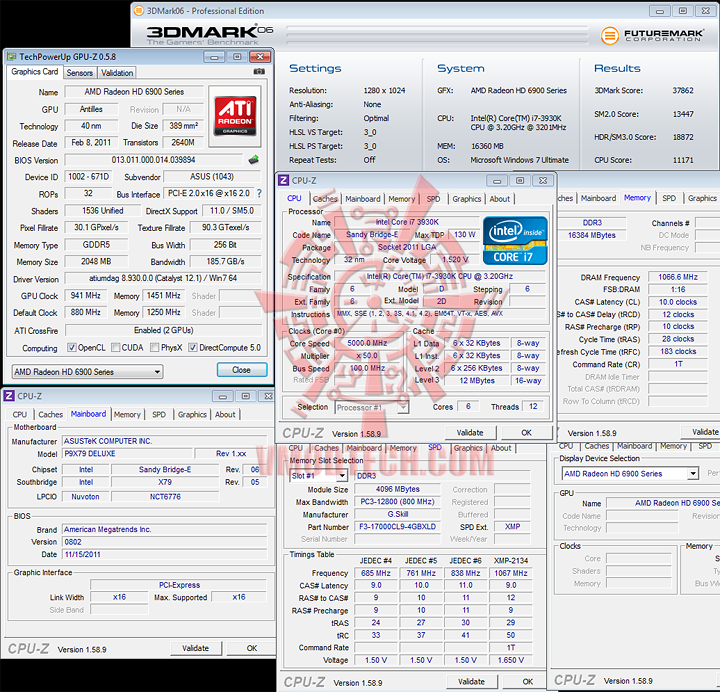Click the ATI CrossFire Enabled (2 GPUs) field

163,330
